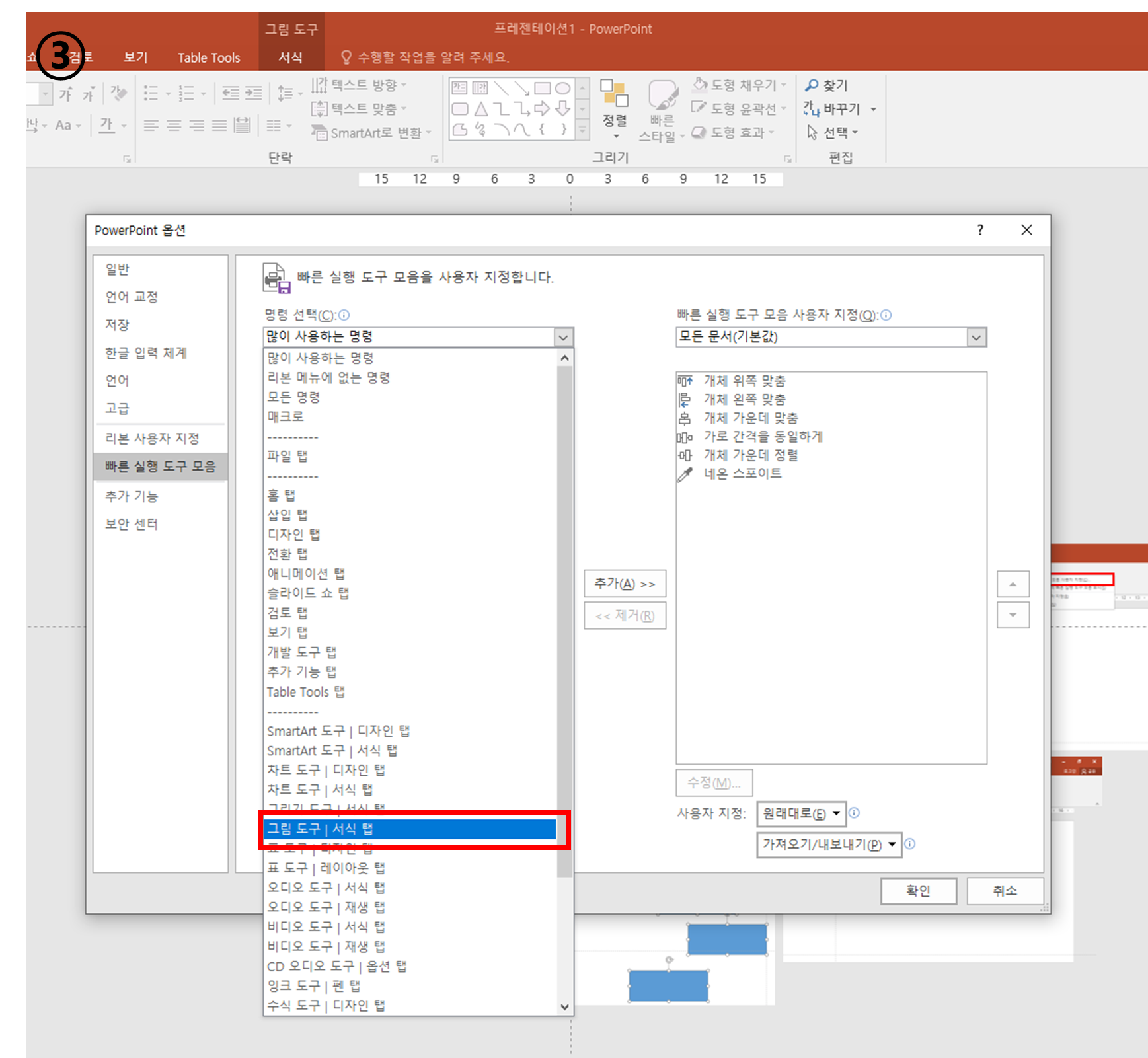The image size is (1148, 1058).
Task: Click the Shape Fill (도형 채우기) icon
Action: [x=700, y=85]
